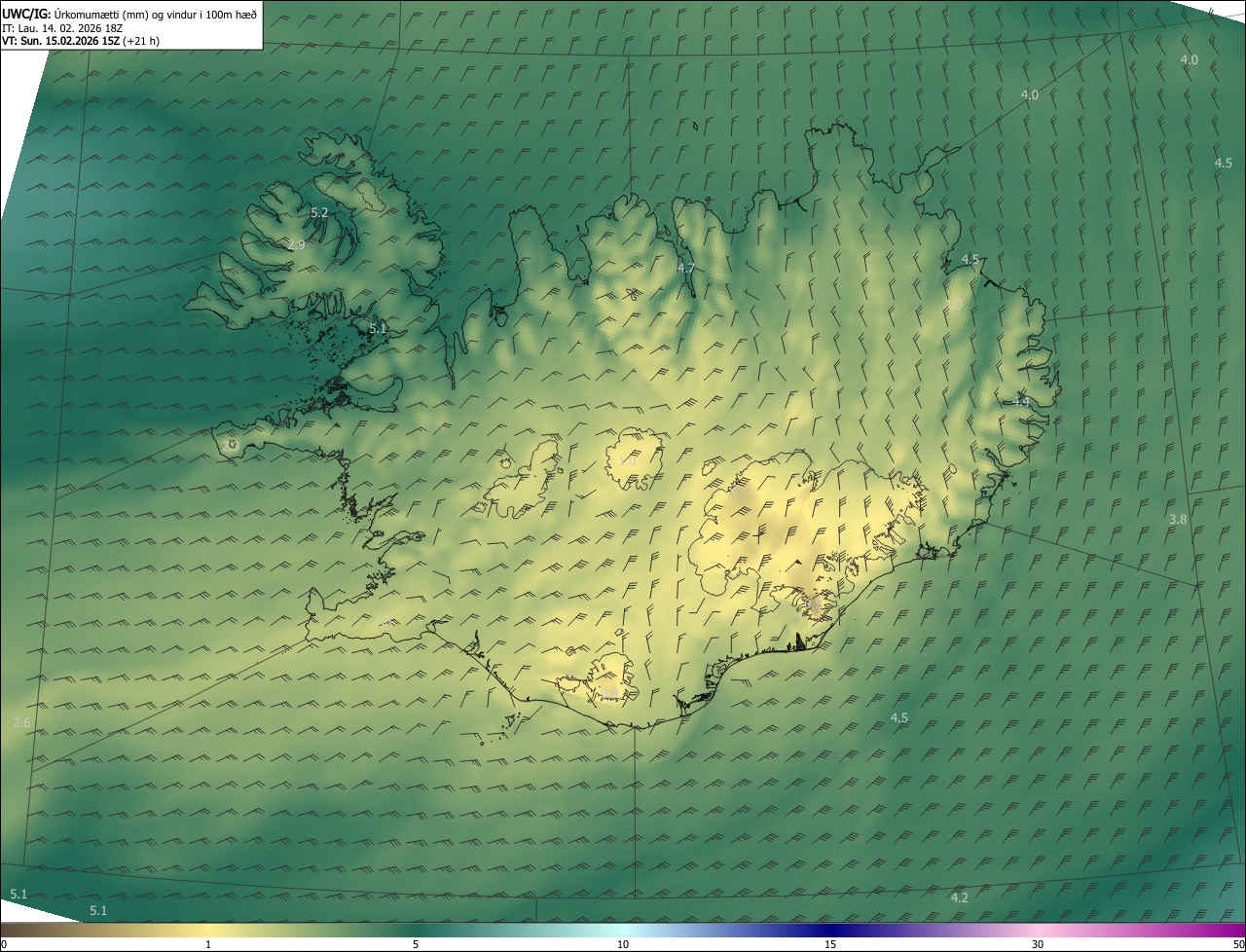Click the "0" tick on the colour scale
The height and width of the screenshot is (952, 1246).
coord(4,945)
